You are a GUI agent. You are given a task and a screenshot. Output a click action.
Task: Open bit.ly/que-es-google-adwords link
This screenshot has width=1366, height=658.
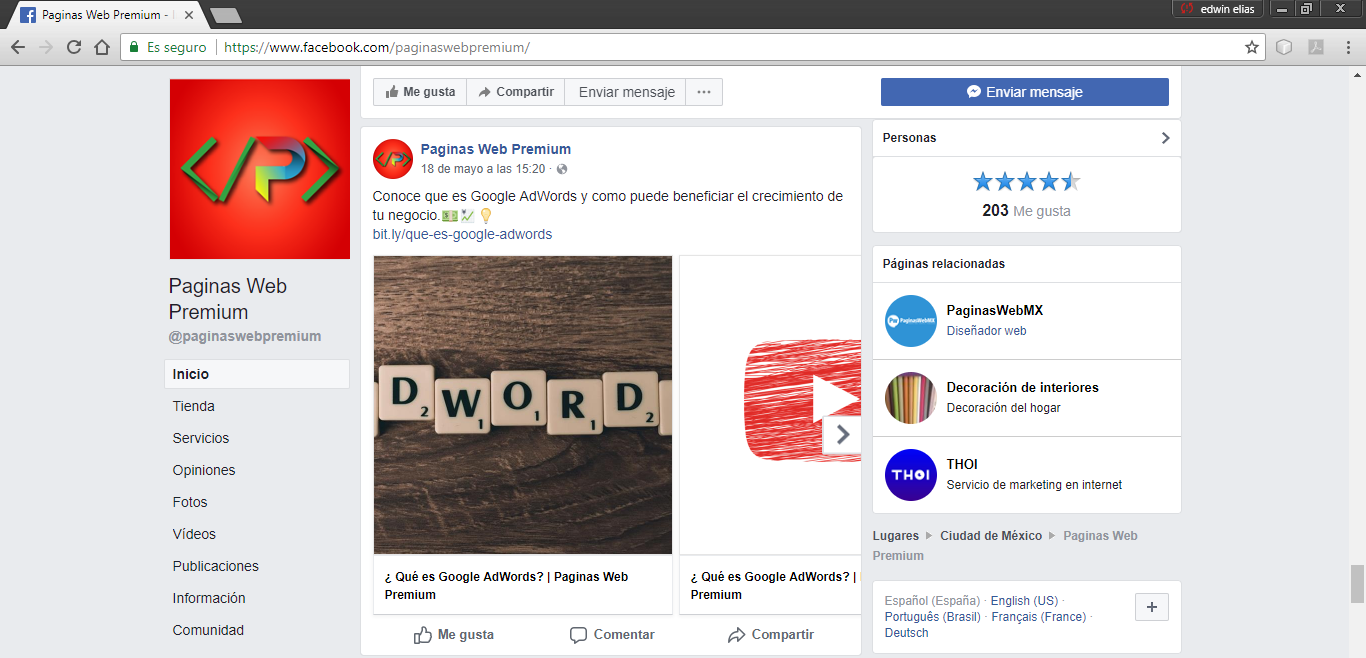pos(462,234)
